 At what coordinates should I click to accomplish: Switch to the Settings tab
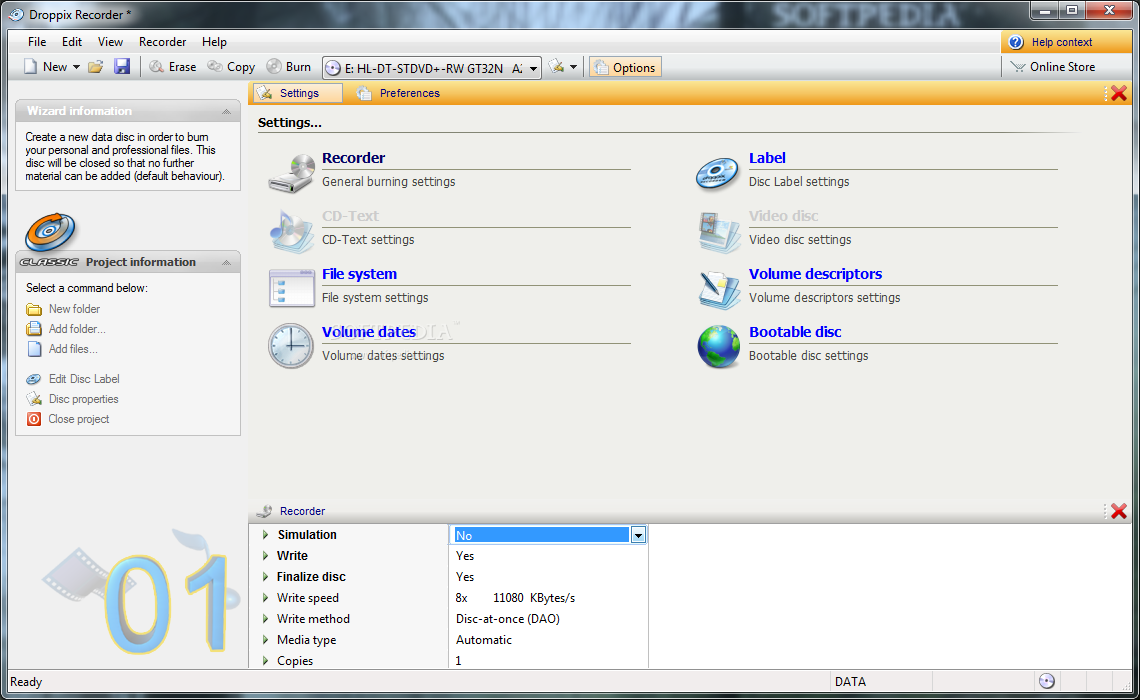click(297, 93)
